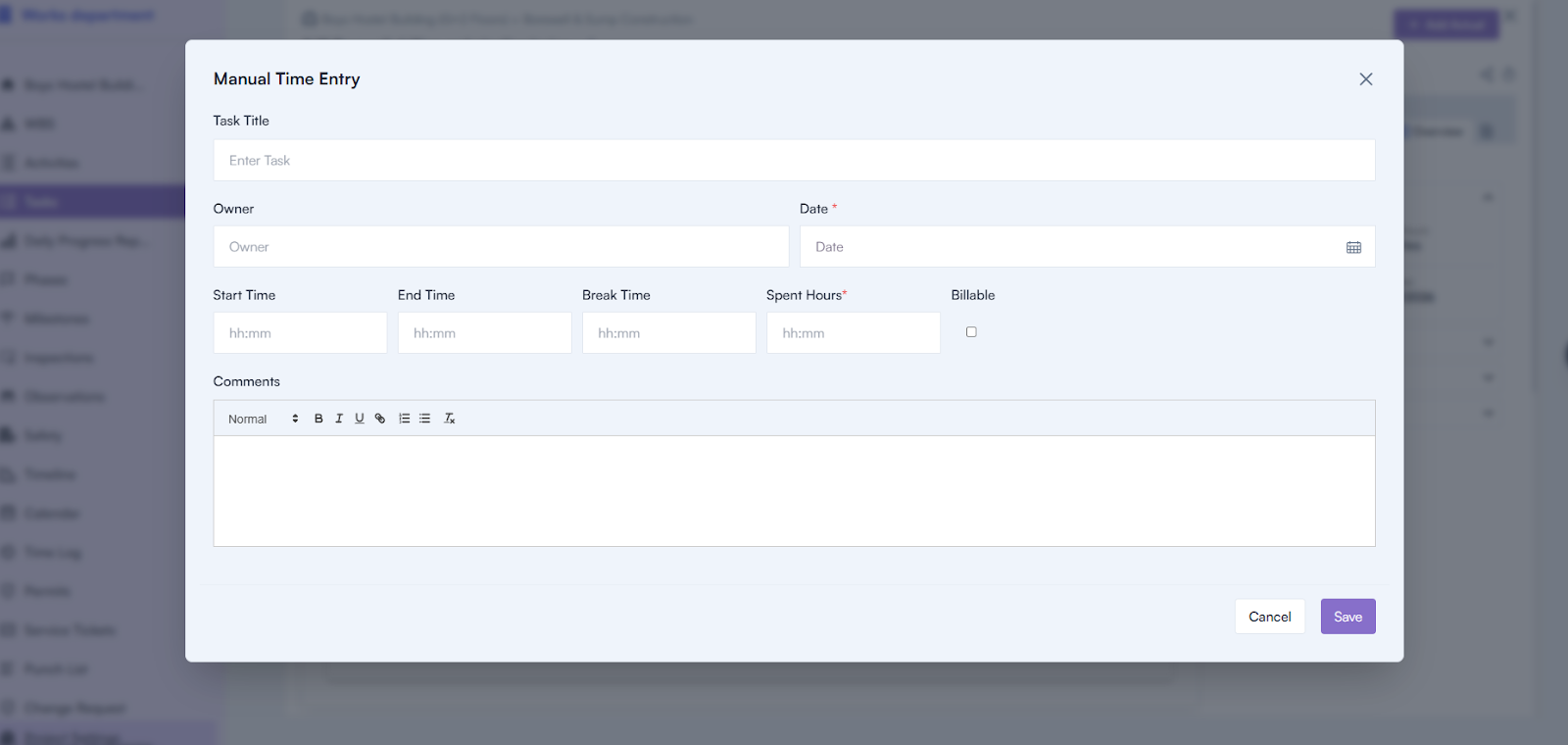
Task: Open the calendar picker icon for Date
Action: (x=1353, y=248)
